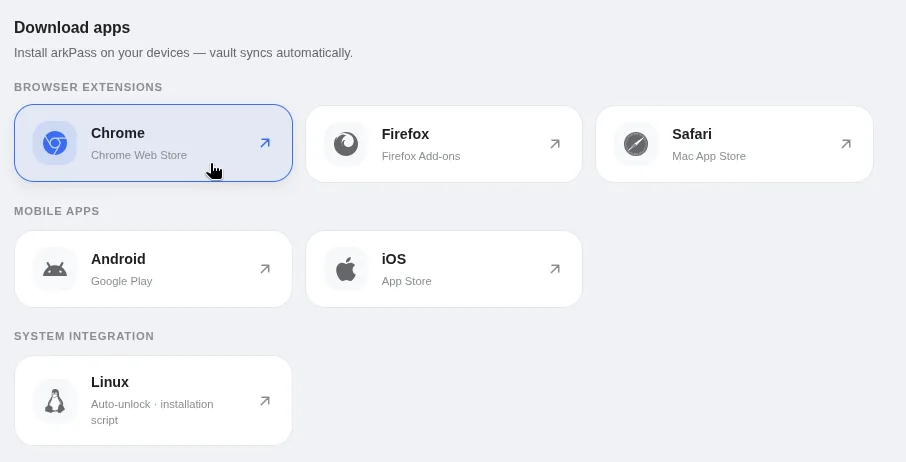Image resolution: width=906 pixels, height=462 pixels.
Task: Select the iOS card title
Action: (x=393, y=259)
